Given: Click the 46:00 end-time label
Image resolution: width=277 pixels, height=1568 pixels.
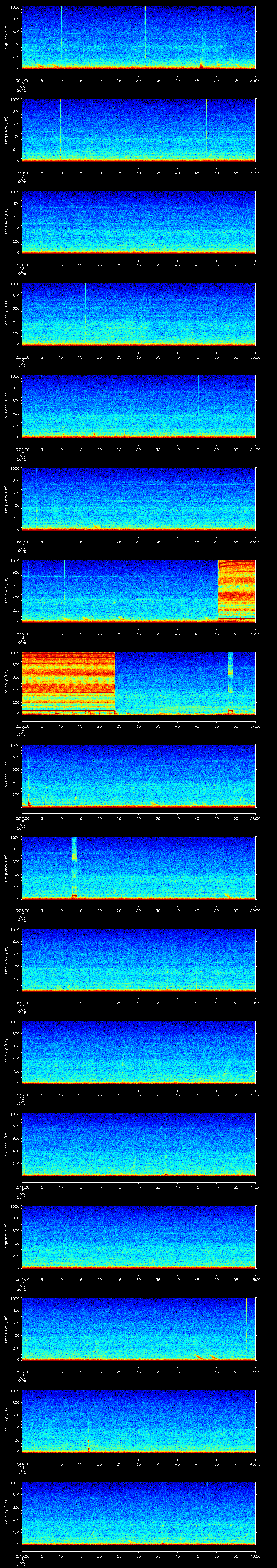Looking at the screenshot, I should [255, 1556].
